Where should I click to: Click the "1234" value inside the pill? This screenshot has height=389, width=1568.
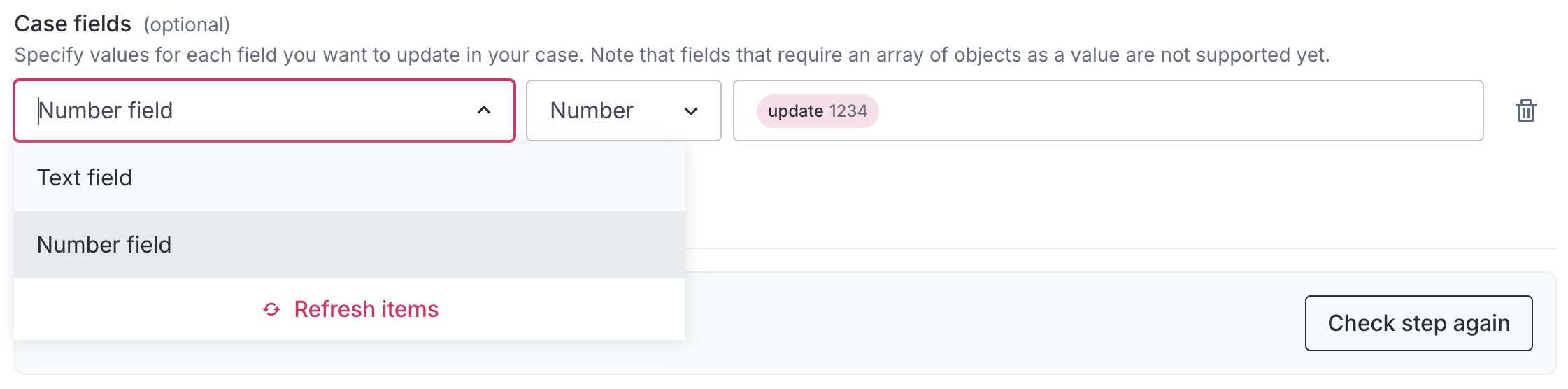pyautogui.click(x=848, y=111)
